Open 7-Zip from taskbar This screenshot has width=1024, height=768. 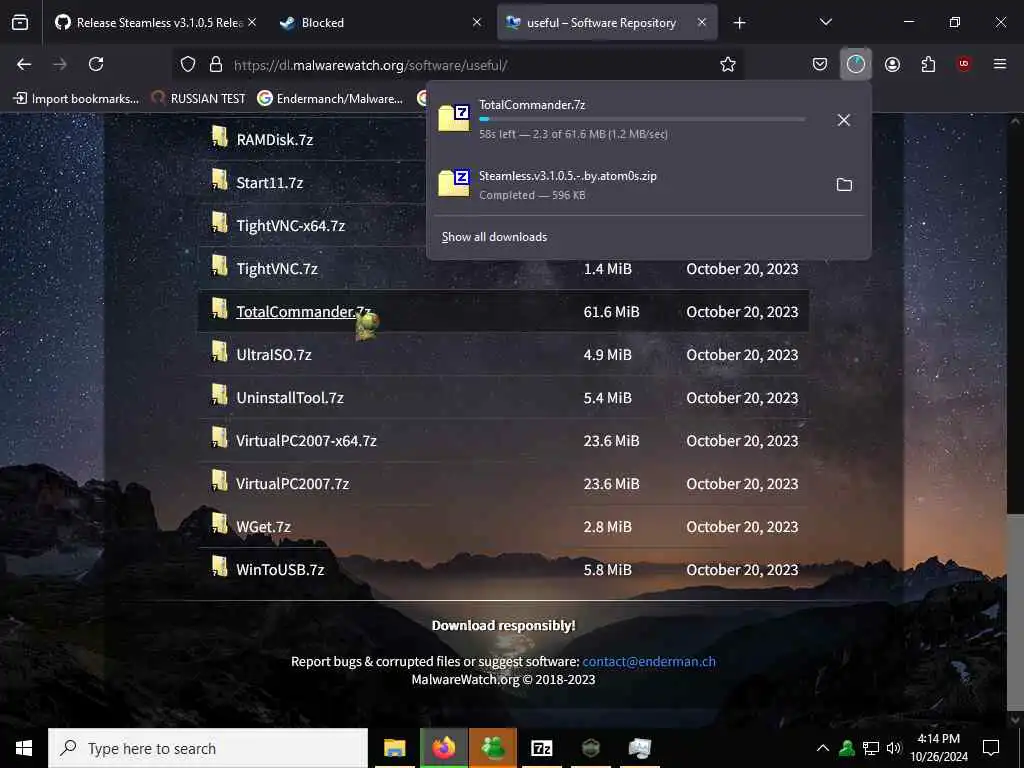point(541,748)
